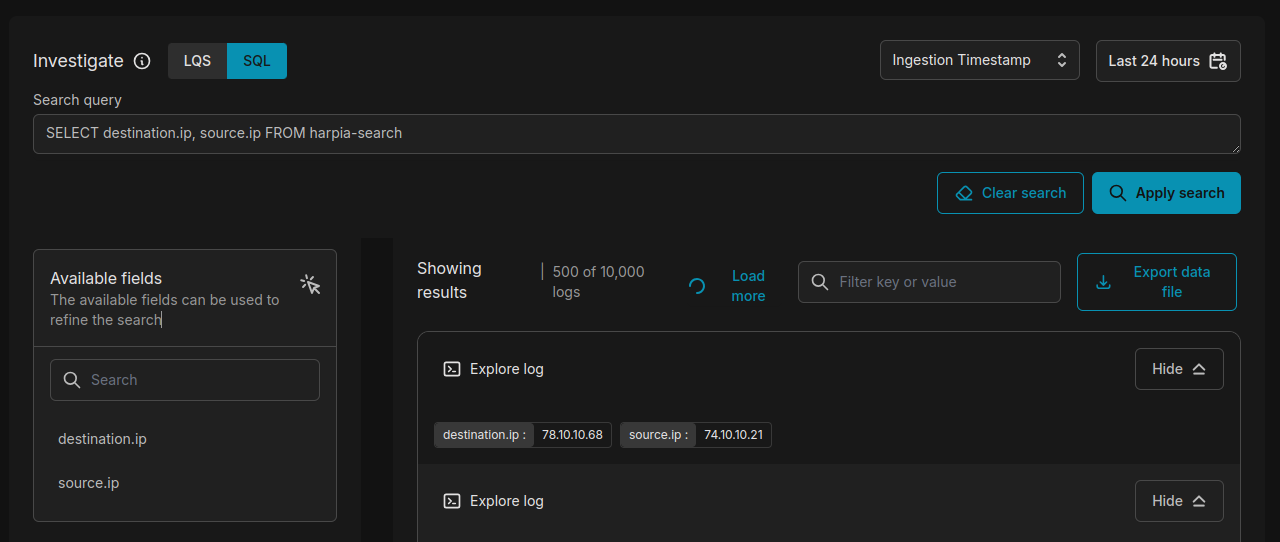The width and height of the screenshot is (1280, 542).
Task: Click the 500 of 10,000 logs count text
Action: 598,282
